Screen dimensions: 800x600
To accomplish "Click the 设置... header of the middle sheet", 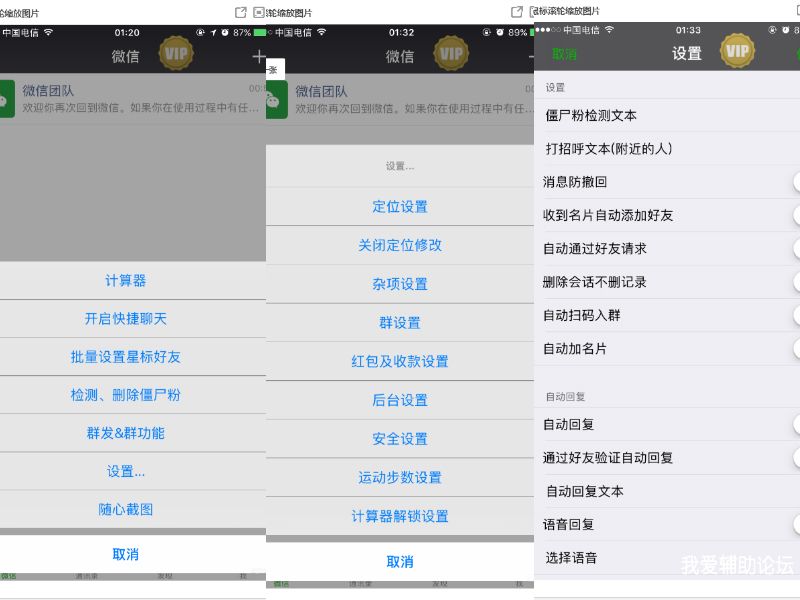I will (400, 166).
